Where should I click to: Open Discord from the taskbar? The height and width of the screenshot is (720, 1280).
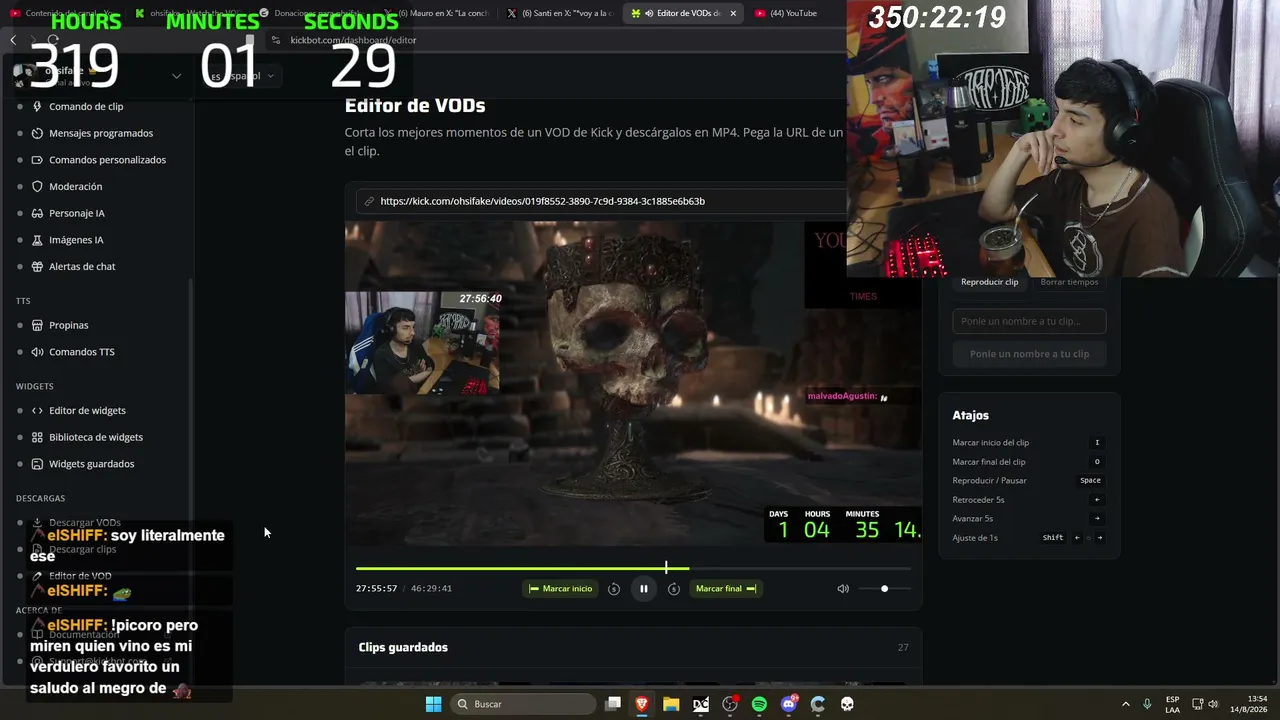point(789,704)
